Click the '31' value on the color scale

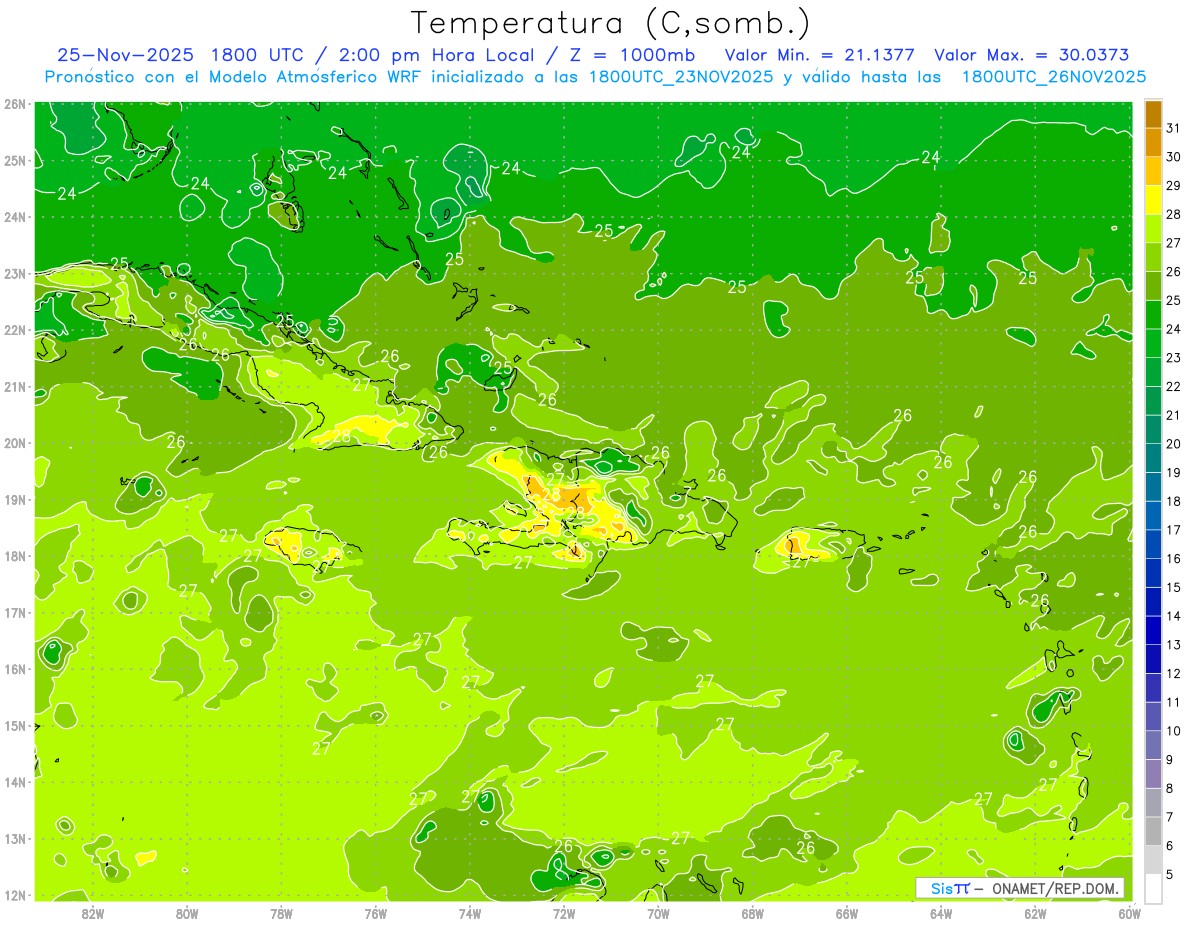tap(1173, 127)
